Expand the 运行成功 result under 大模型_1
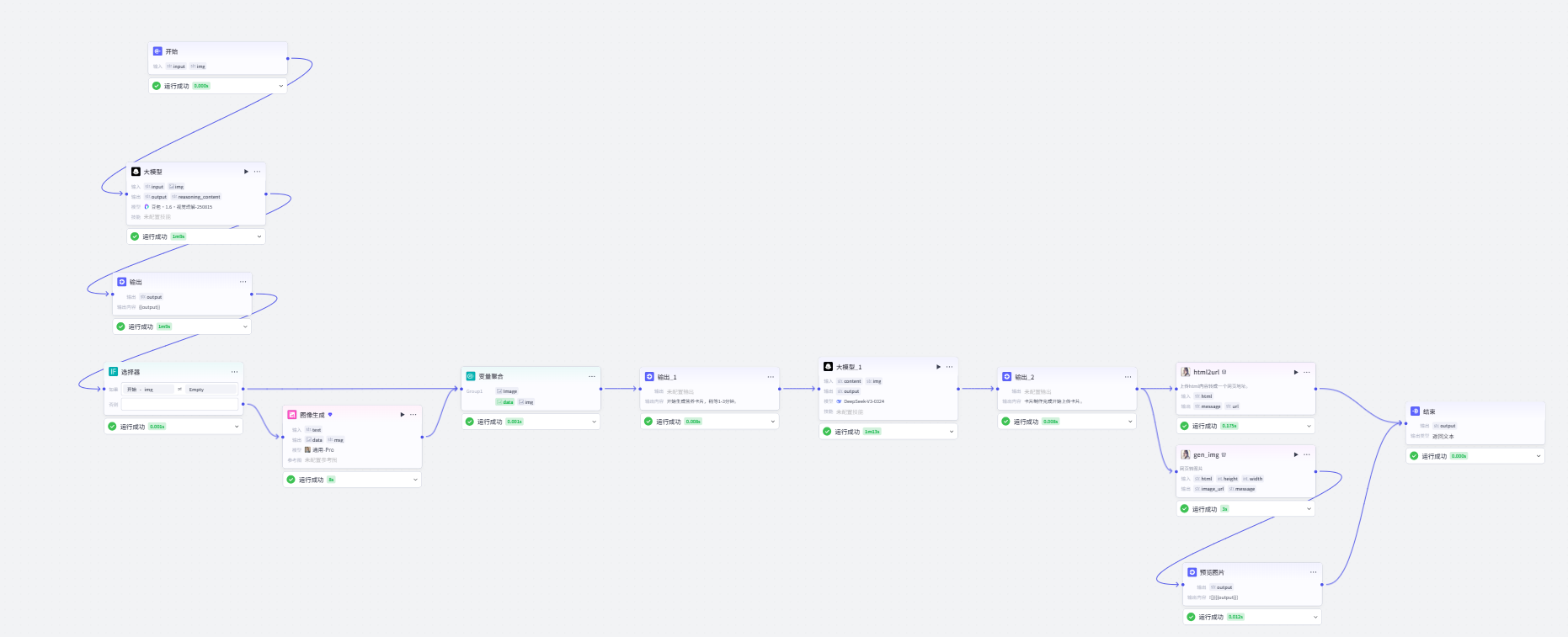Viewport: 1568px width, 637px height. coord(952,432)
